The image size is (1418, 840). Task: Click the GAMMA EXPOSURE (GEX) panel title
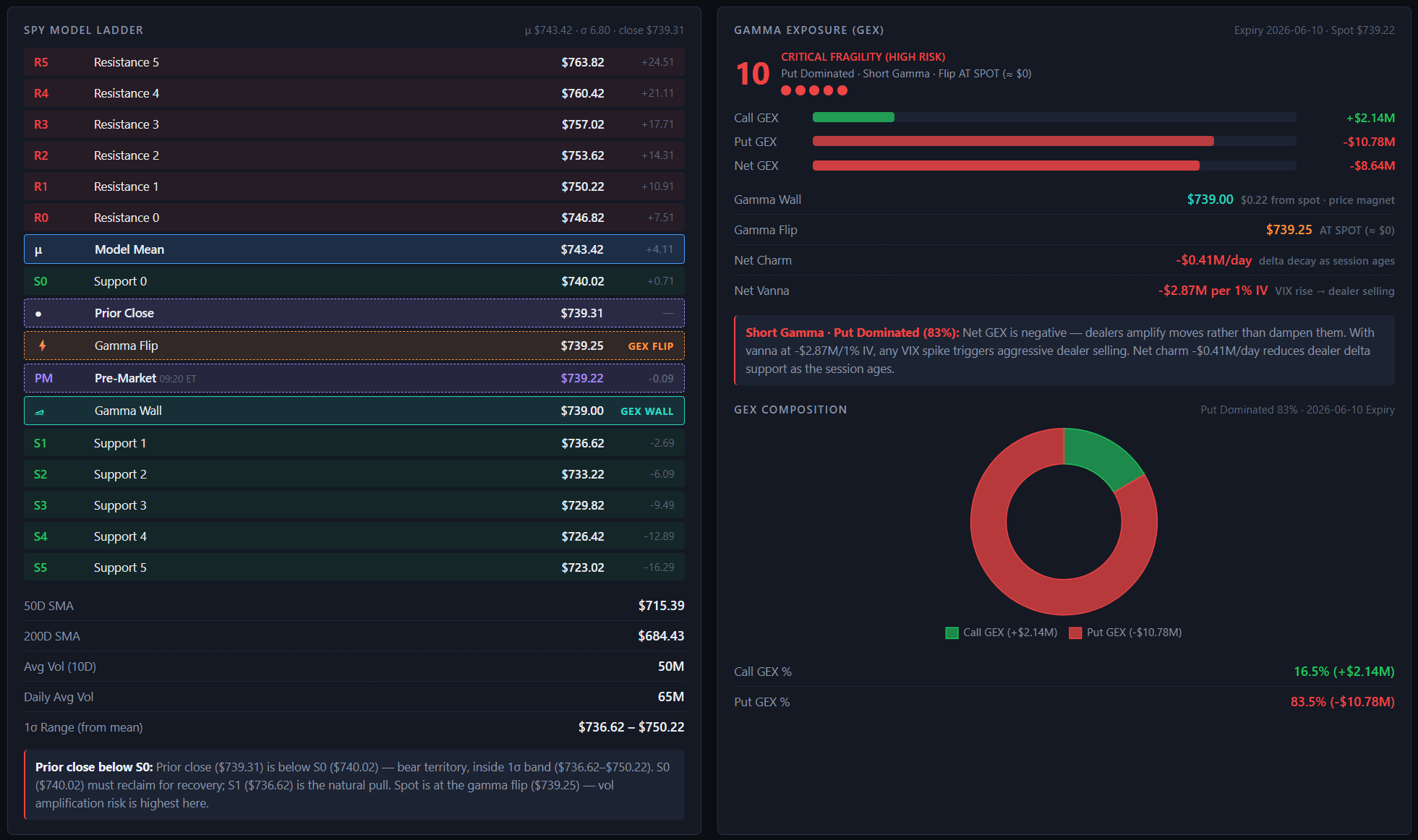809,30
